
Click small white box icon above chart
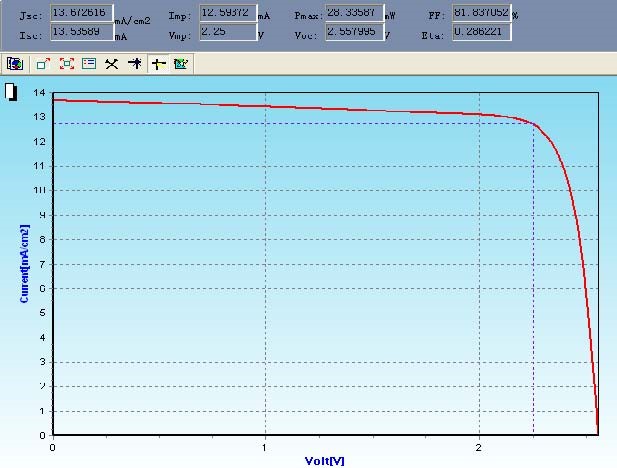click(x=11, y=92)
